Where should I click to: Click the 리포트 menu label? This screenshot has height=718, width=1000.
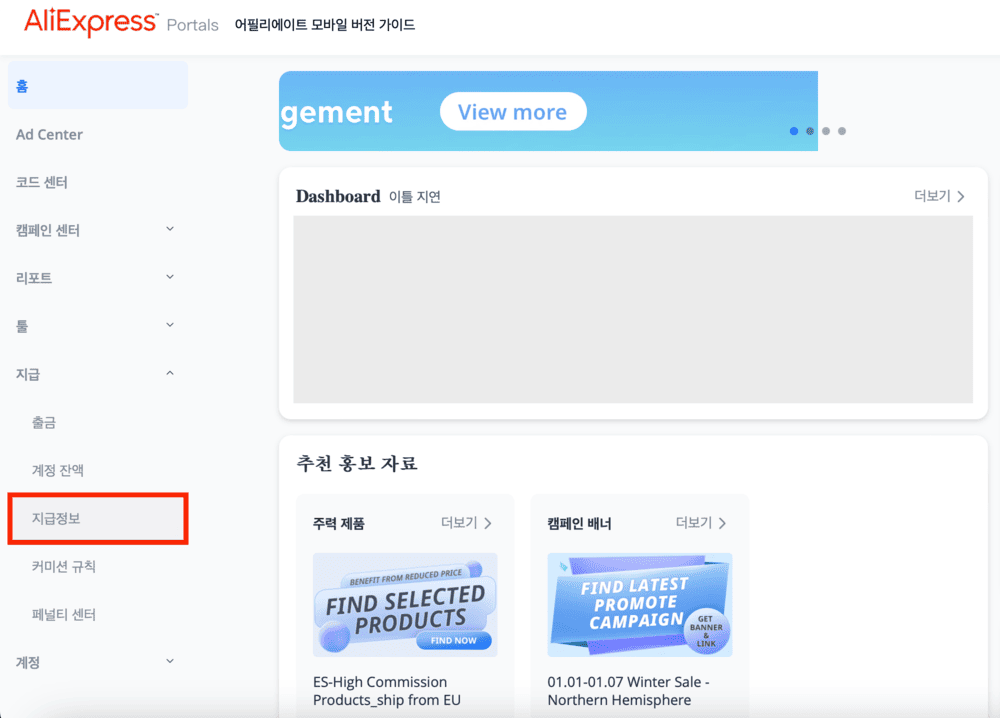pos(34,278)
